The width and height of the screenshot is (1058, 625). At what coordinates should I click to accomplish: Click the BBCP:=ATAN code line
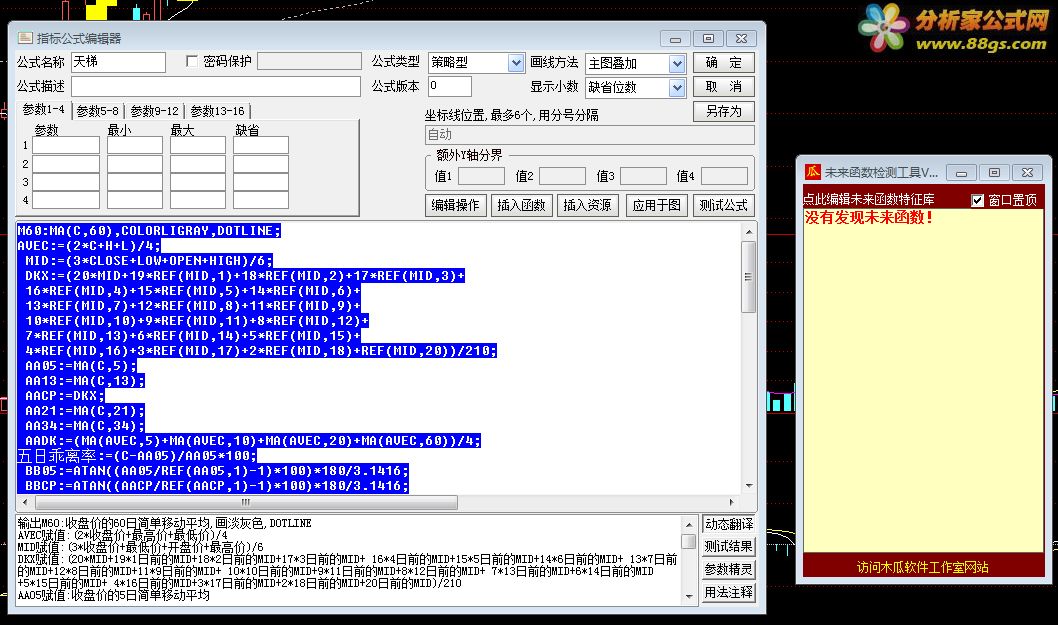click(x=217, y=485)
